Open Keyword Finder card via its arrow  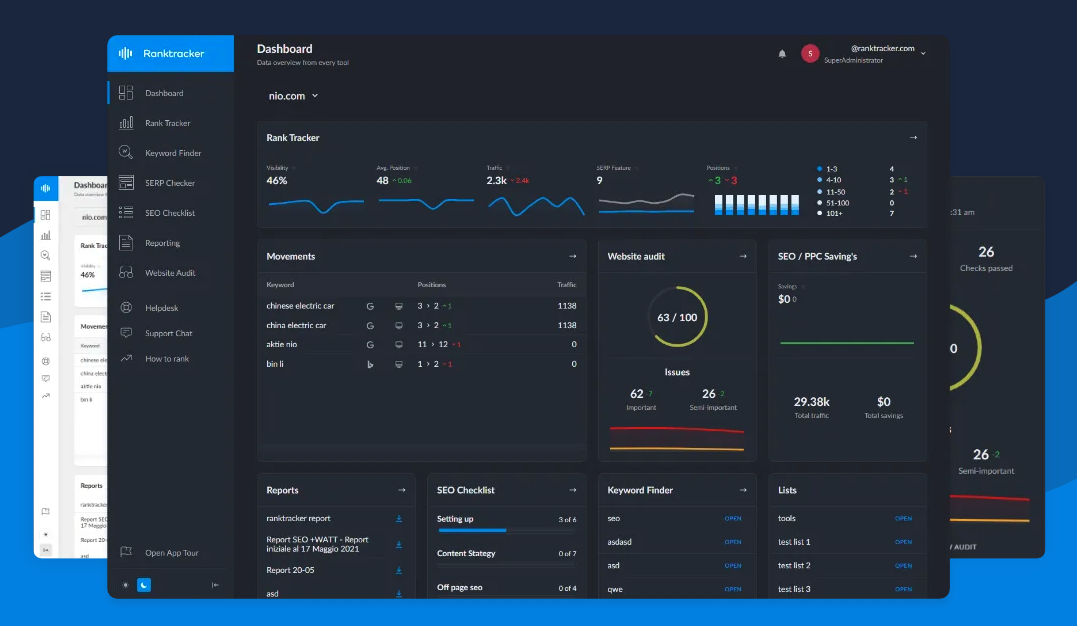(742, 490)
